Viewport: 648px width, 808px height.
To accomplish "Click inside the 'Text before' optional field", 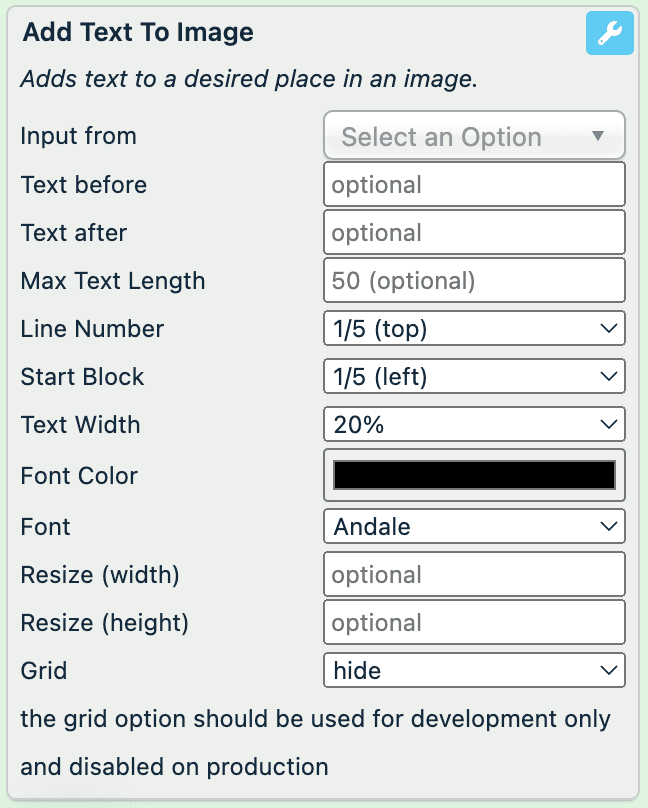I will [x=473, y=184].
